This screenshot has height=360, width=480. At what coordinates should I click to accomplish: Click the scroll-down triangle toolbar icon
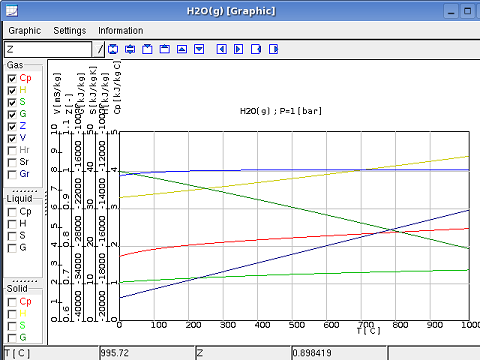(199, 49)
